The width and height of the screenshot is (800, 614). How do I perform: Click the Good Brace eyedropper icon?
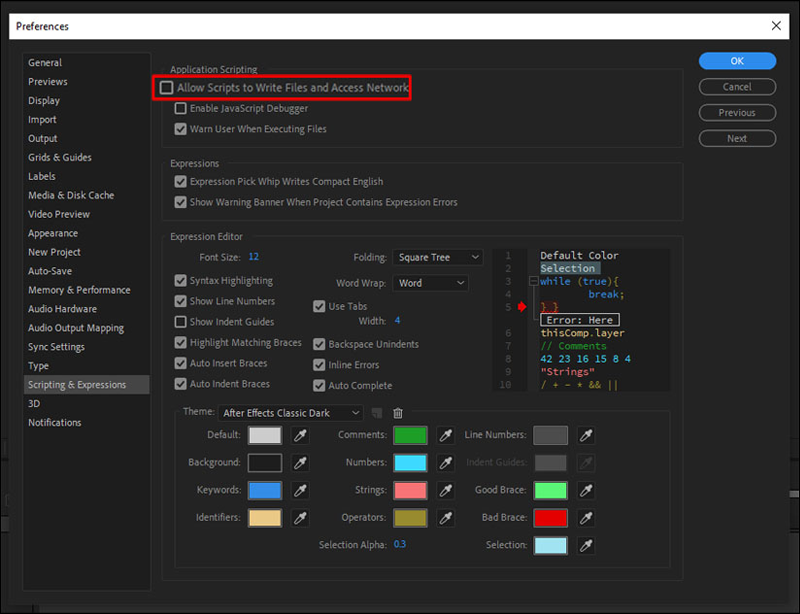click(x=587, y=491)
